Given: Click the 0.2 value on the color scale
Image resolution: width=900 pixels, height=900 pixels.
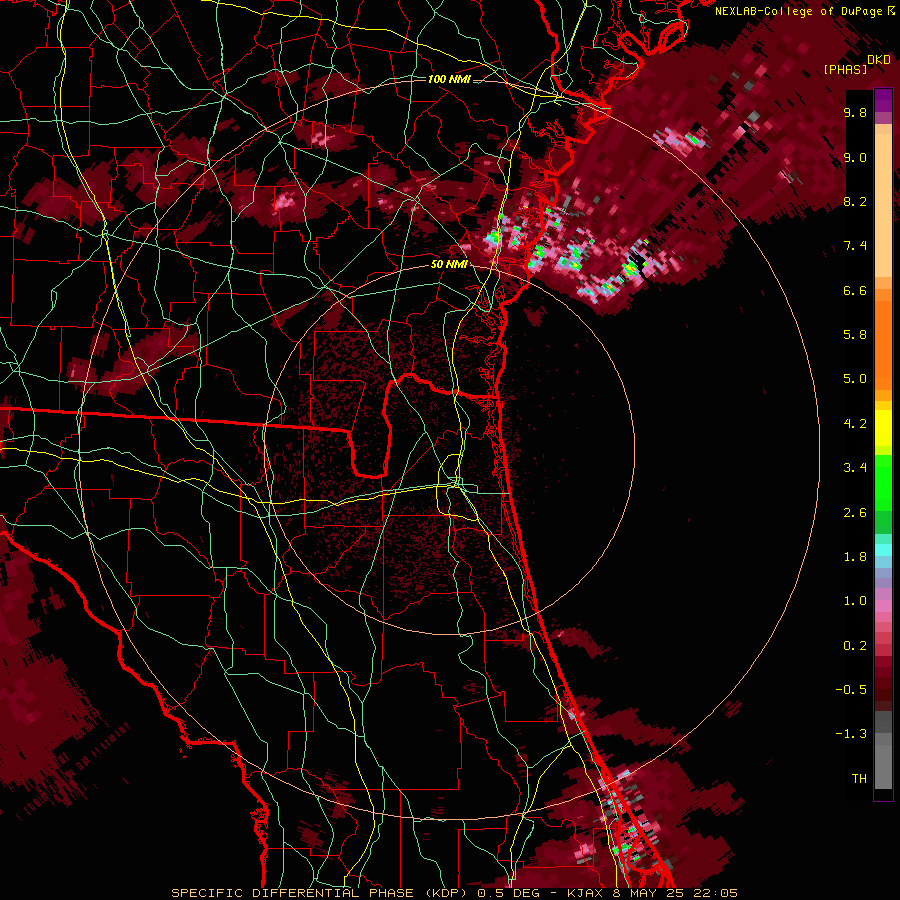Looking at the screenshot, I should pos(855,646).
